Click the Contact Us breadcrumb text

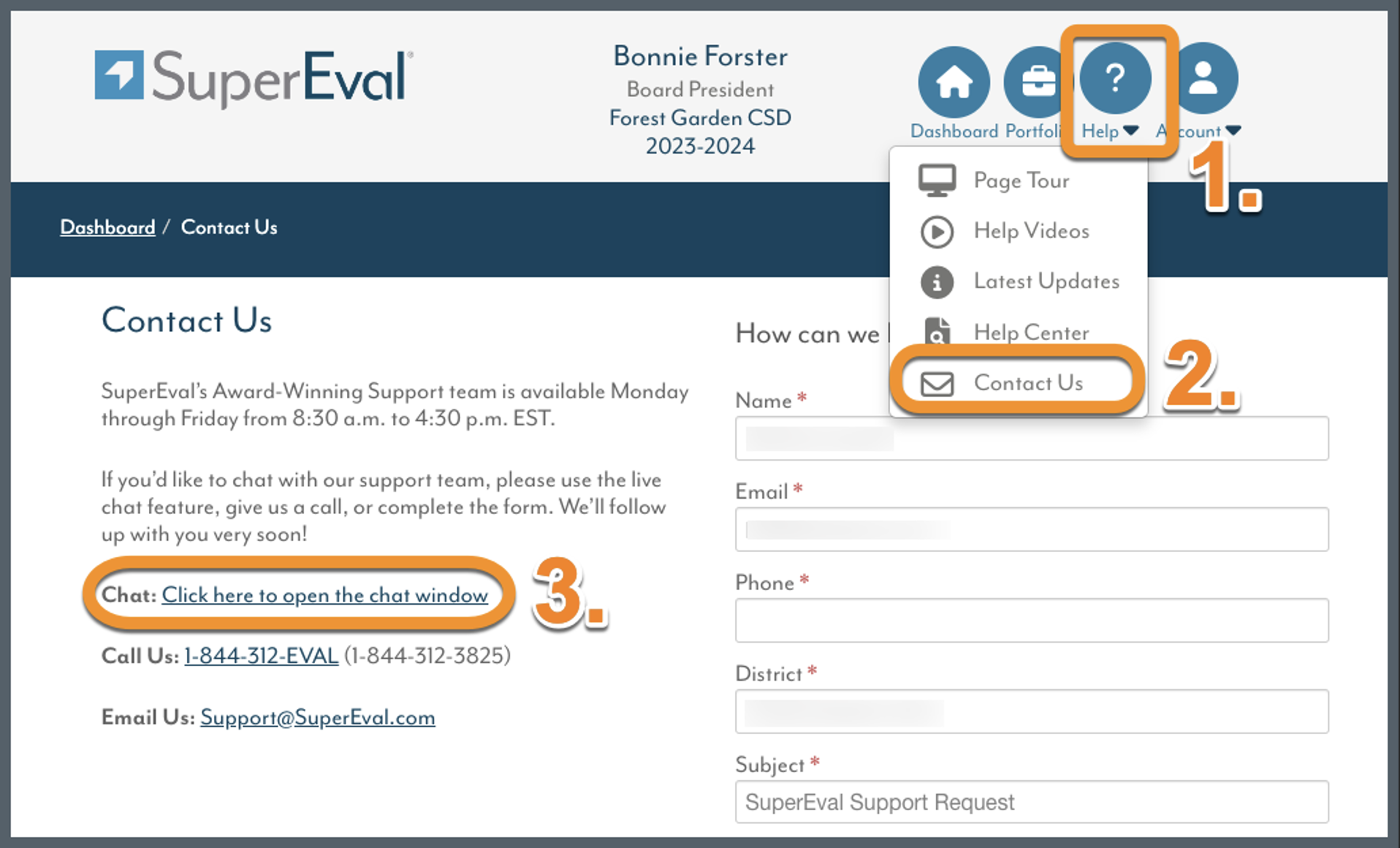(x=229, y=227)
